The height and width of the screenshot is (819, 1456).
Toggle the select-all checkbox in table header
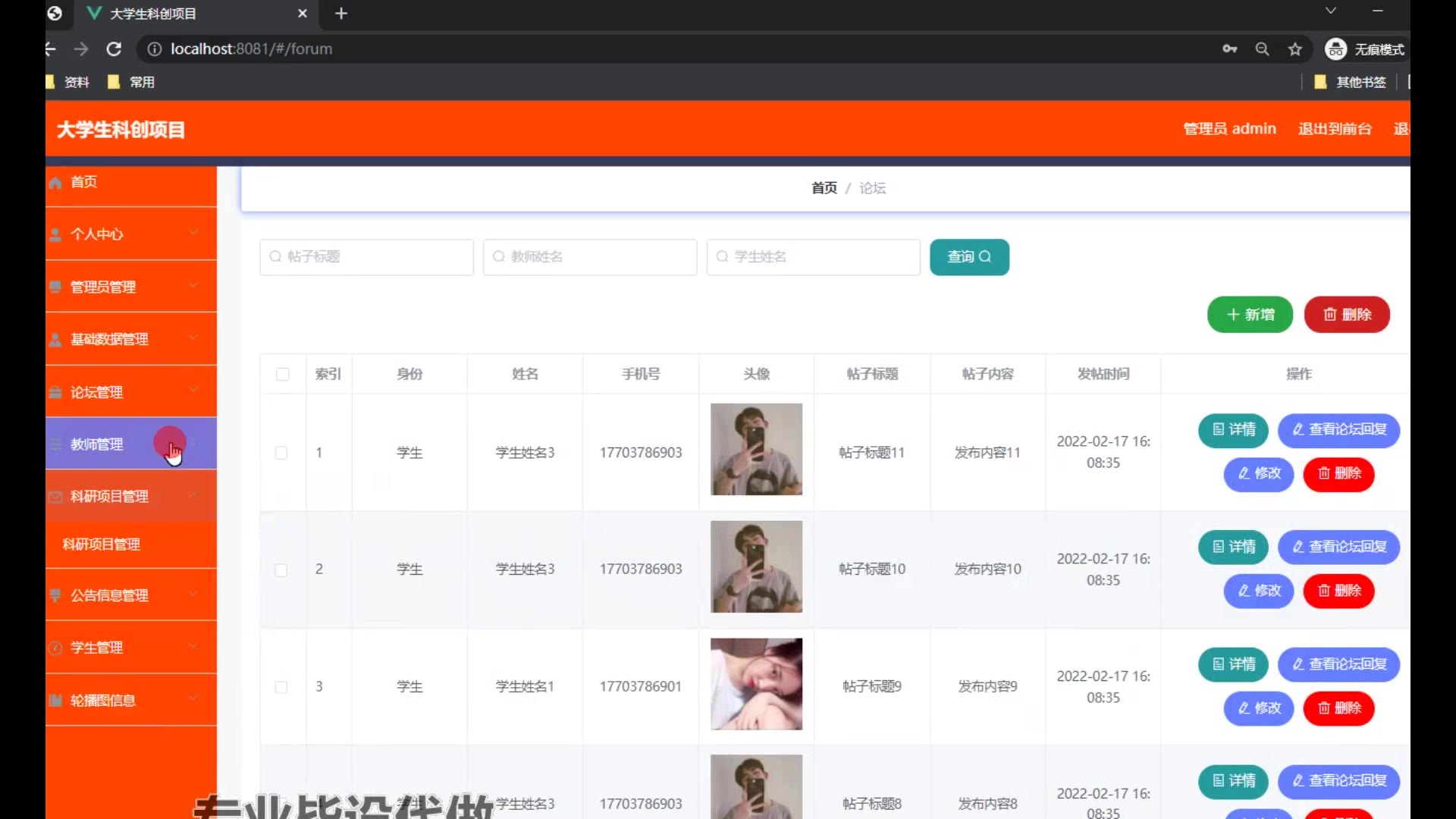tap(283, 374)
